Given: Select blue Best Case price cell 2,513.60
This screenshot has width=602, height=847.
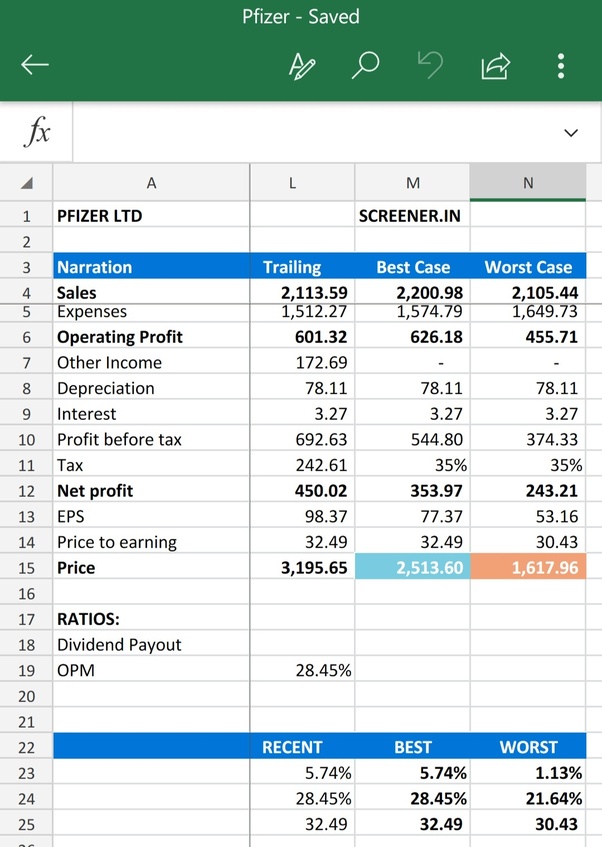Looking at the screenshot, I should (x=413, y=567).
